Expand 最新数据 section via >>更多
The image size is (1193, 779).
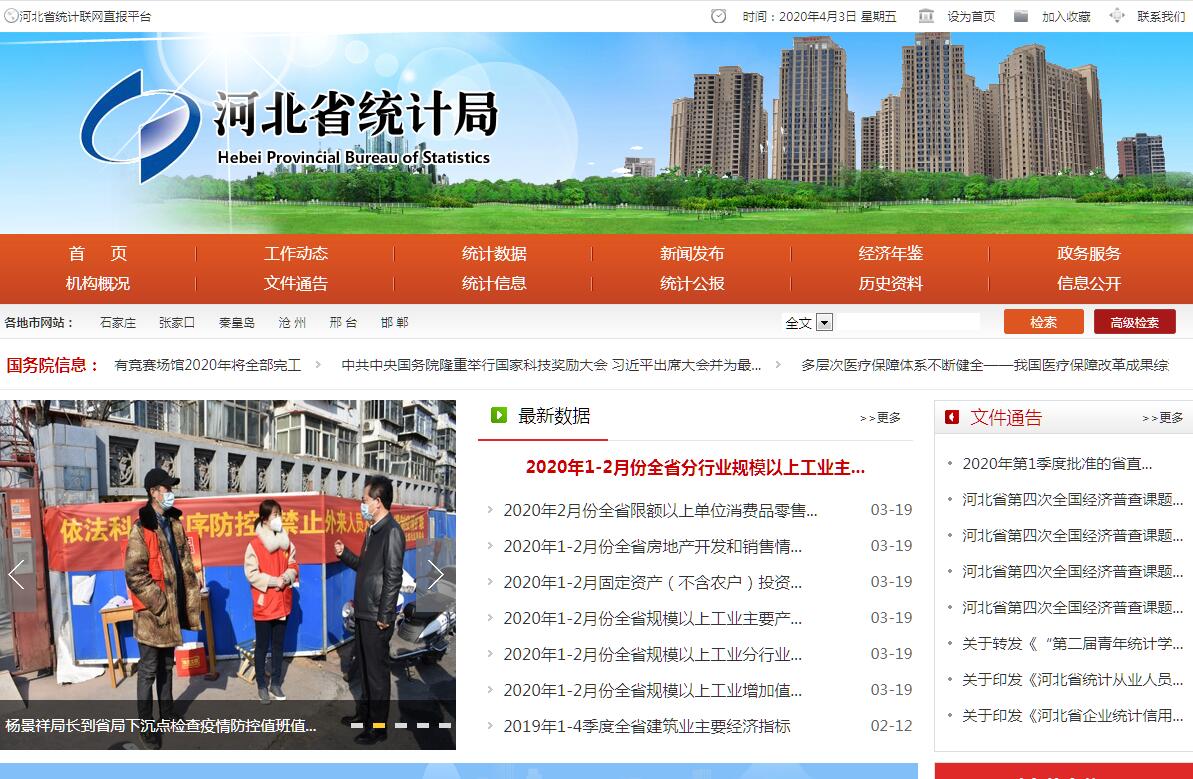(x=880, y=418)
